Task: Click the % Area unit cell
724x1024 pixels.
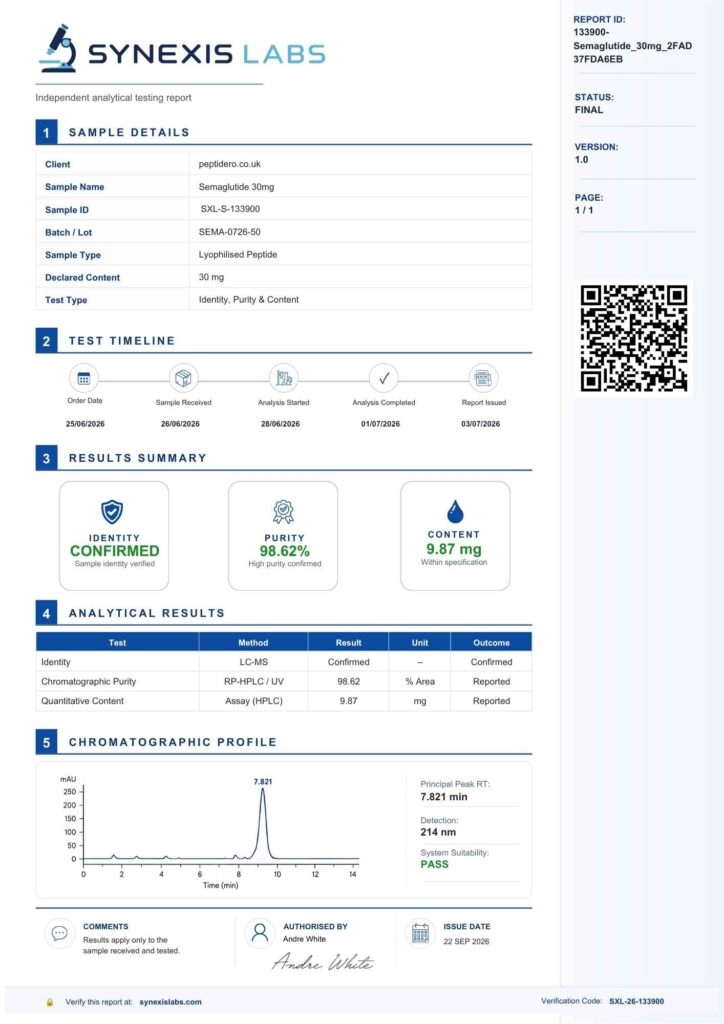Action: 420,681
